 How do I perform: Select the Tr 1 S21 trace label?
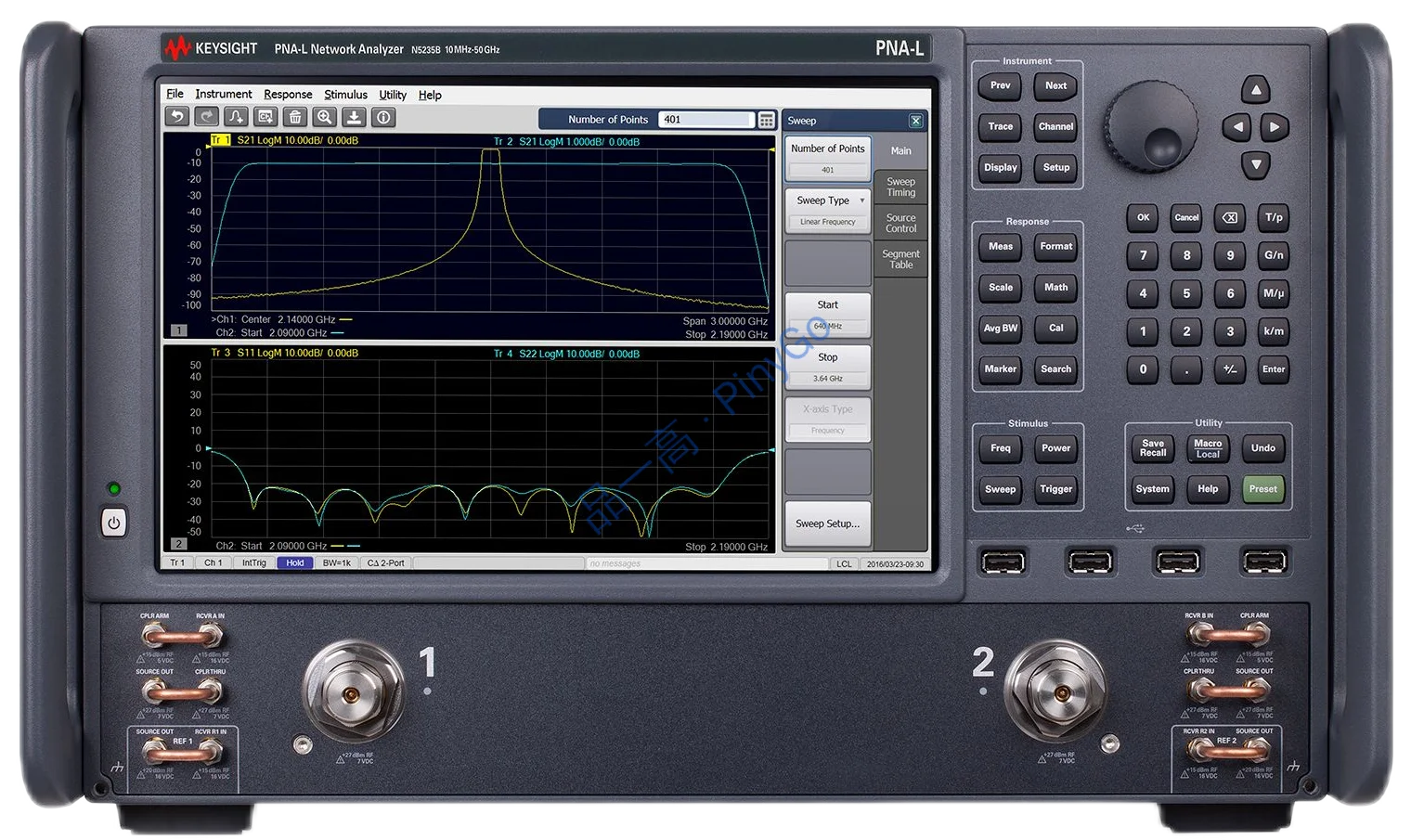[284, 141]
